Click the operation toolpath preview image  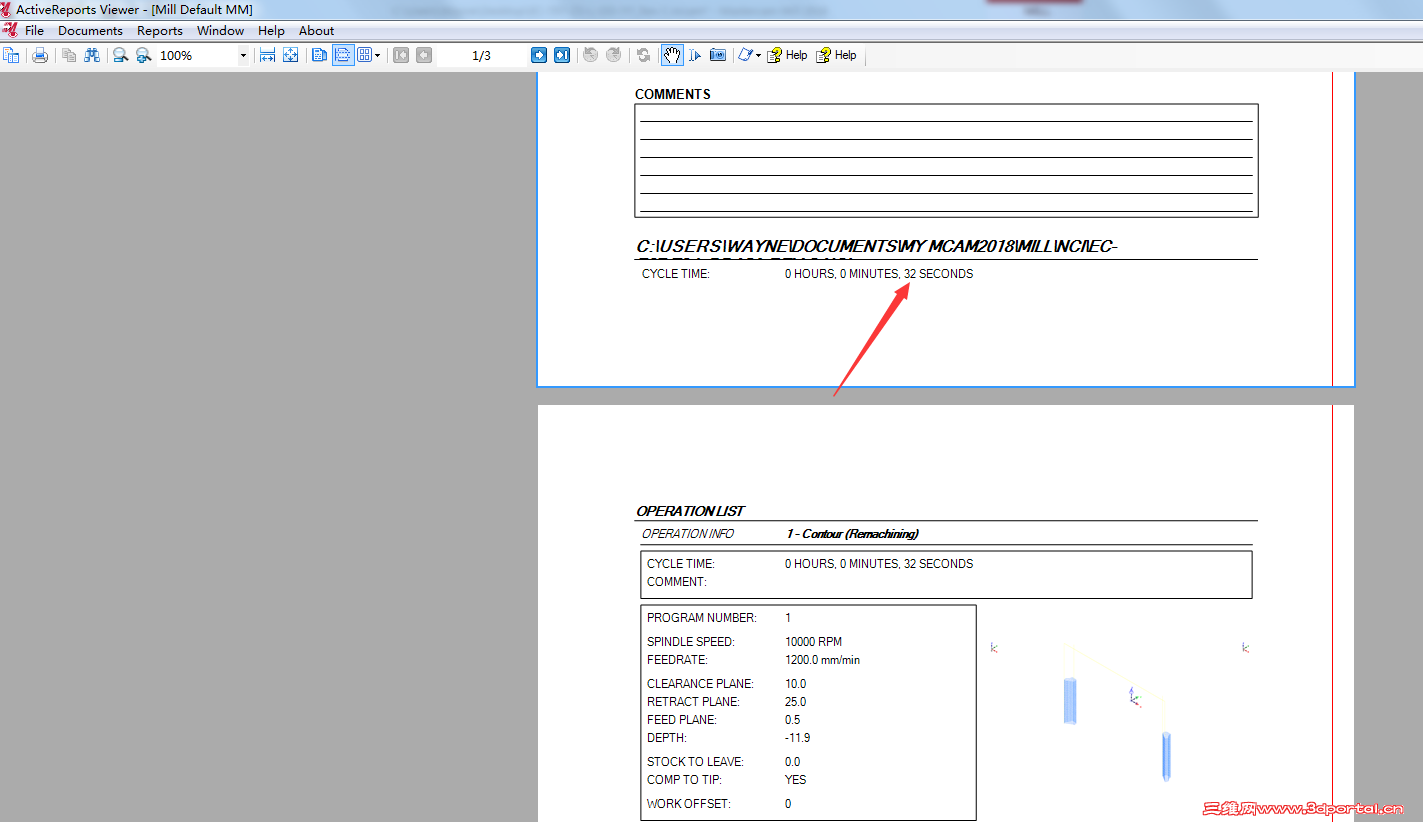tap(1120, 712)
